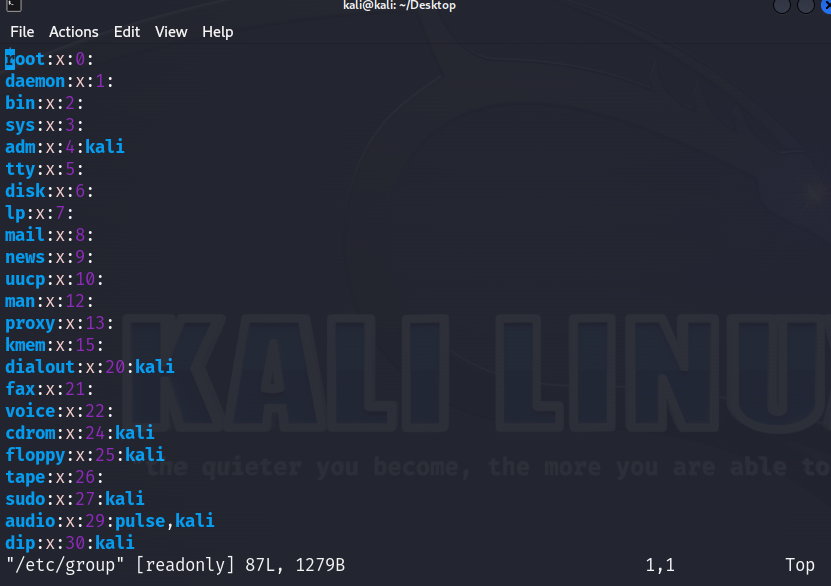Click the cdrom:x:24:kali line
The image size is (831, 586).
pyautogui.click(x=79, y=433)
